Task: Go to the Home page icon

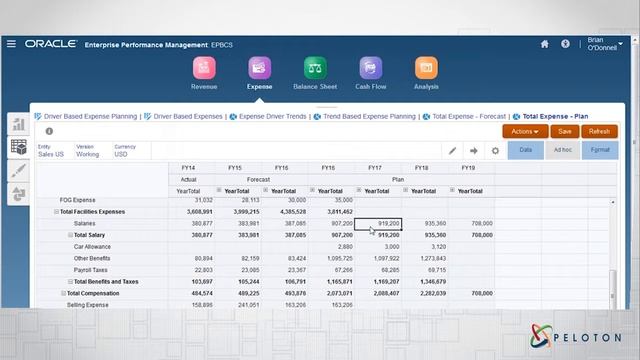Action: pos(544,44)
